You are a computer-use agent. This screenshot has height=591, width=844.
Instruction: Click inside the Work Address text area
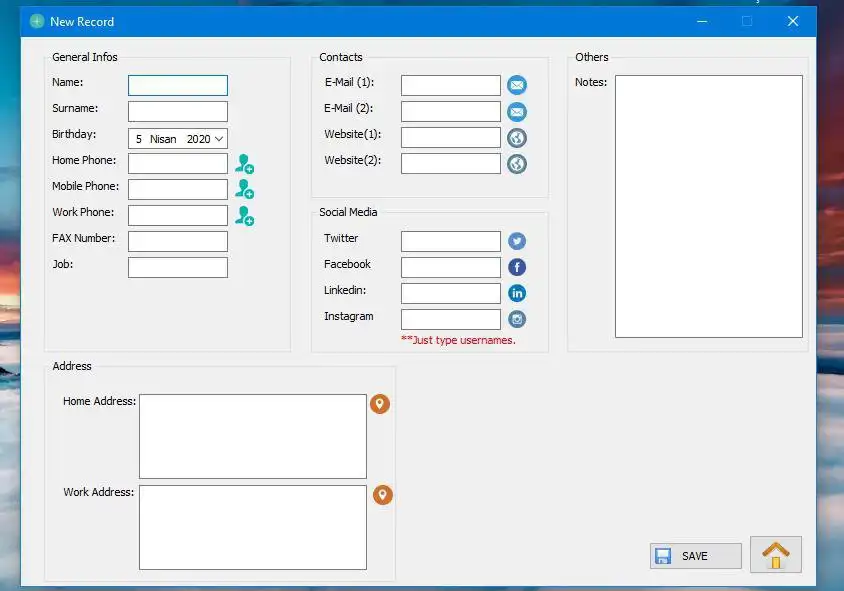click(253, 527)
